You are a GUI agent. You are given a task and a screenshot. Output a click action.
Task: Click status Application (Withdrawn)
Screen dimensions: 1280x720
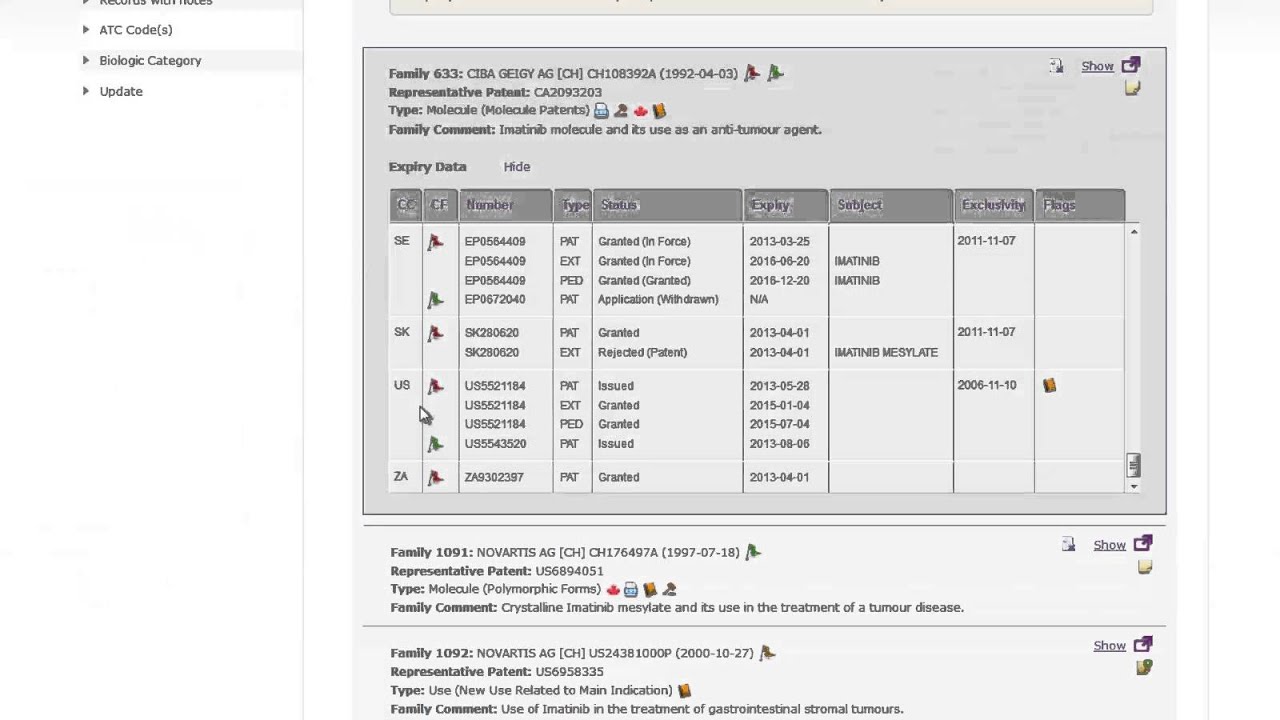point(658,300)
